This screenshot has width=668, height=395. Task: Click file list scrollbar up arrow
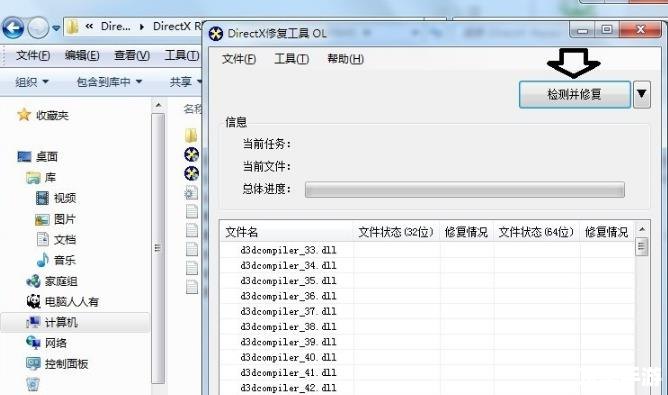coord(642,229)
